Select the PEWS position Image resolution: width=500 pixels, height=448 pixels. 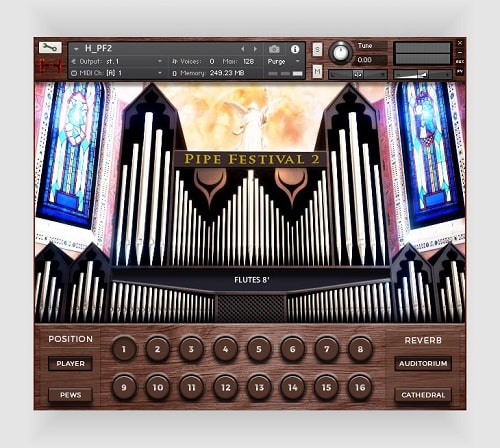click(x=70, y=395)
